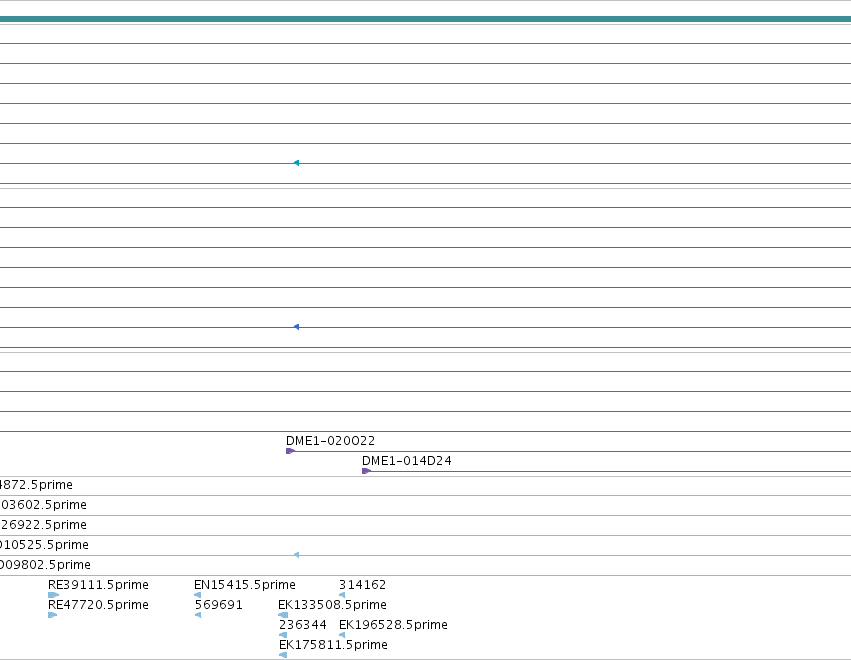Click the teal direction arrowhead on the cyan track line

296,163
